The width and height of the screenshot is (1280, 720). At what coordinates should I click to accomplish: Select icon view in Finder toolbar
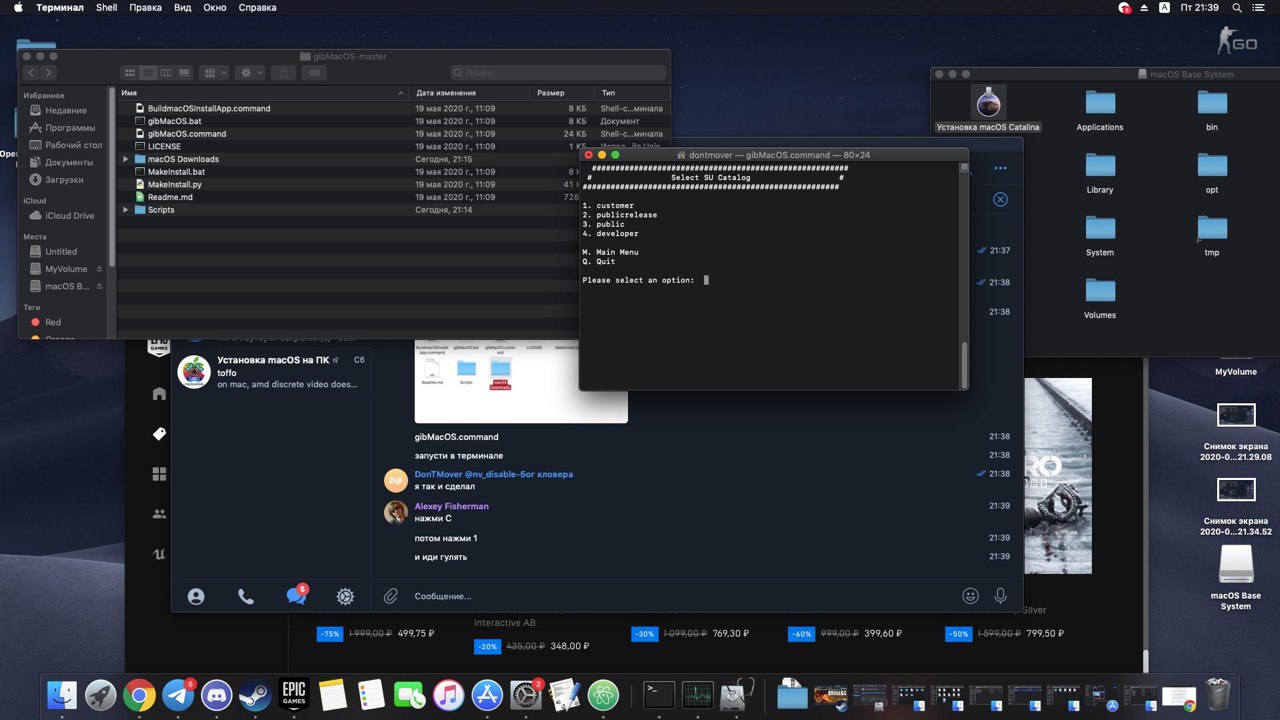pyautogui.click(x=129, y=73)
